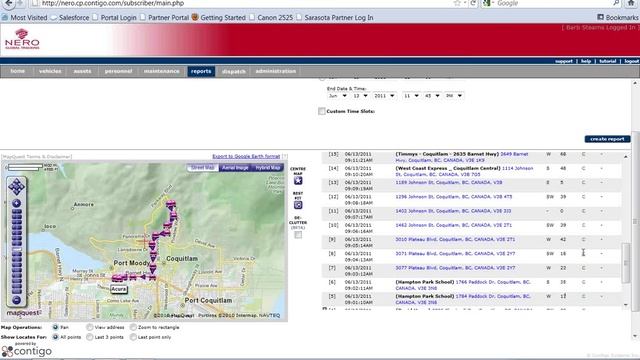The height and width of the screenshot is (360, 640).
Task: Switch map to Aerial Image view
Action: click(x=235, y=167)
